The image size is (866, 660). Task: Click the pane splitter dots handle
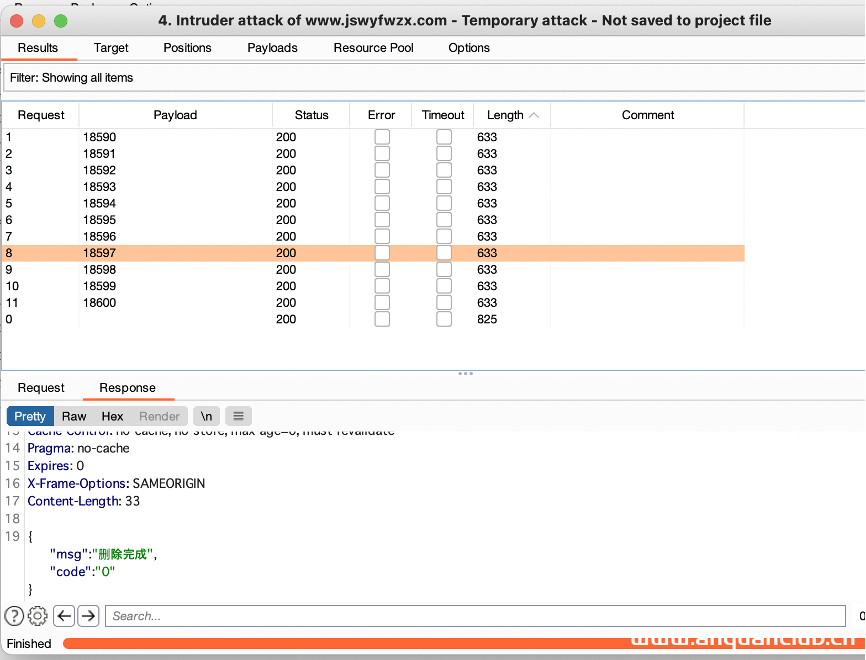(x=466, y=373)
